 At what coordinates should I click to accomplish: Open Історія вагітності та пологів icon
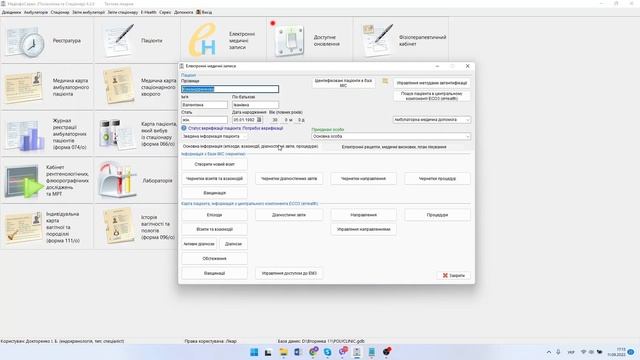[x=118, y=227]
